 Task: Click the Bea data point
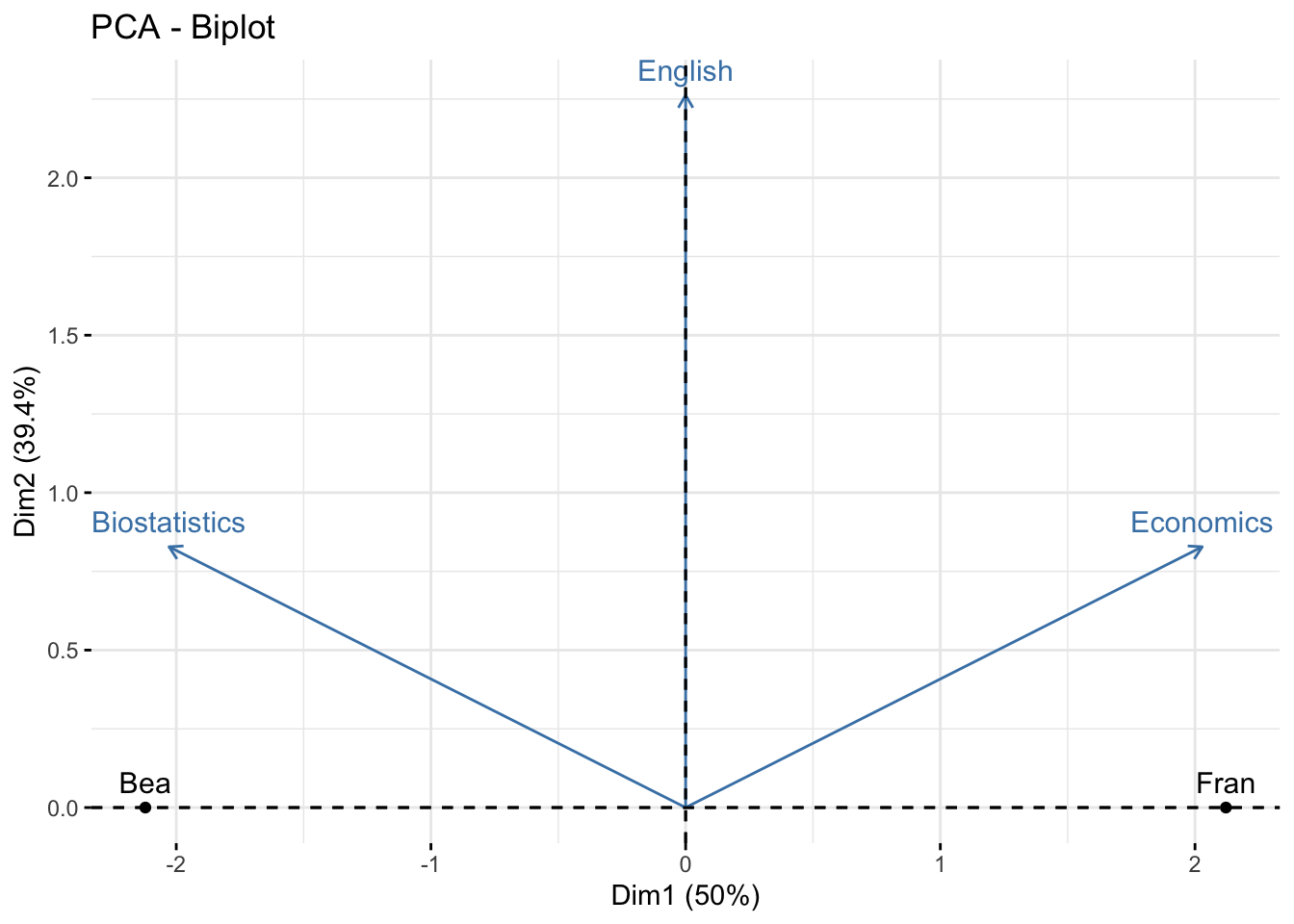[144, 808]
